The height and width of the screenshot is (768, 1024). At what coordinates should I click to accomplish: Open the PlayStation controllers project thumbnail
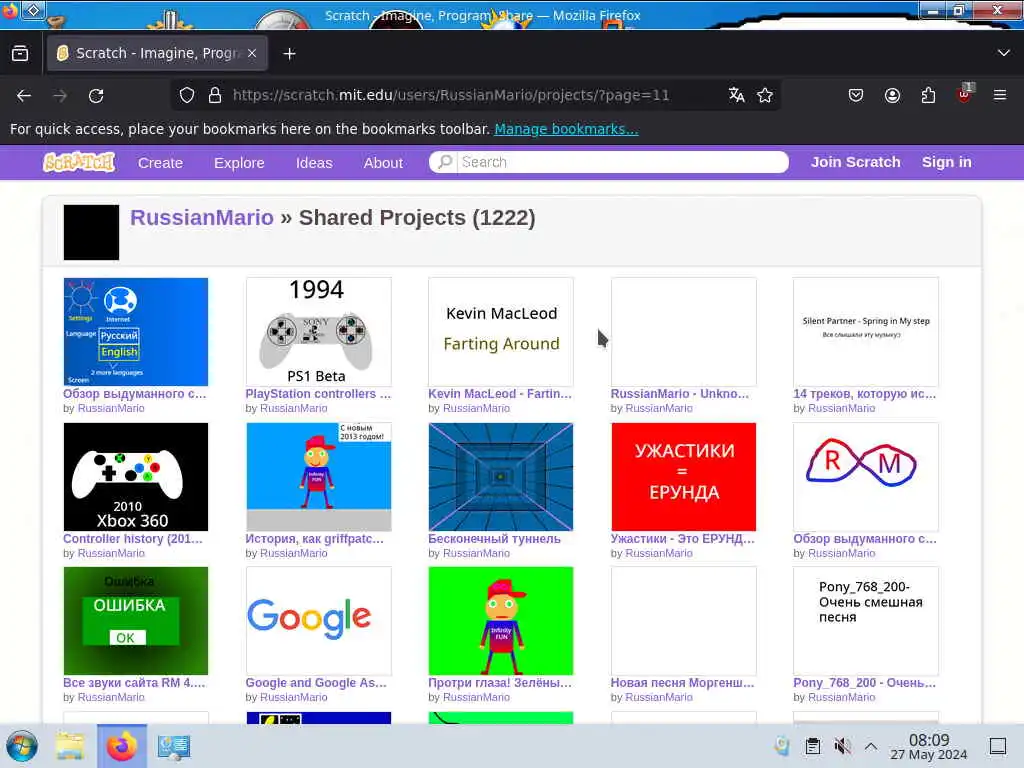tap(319, 332)
